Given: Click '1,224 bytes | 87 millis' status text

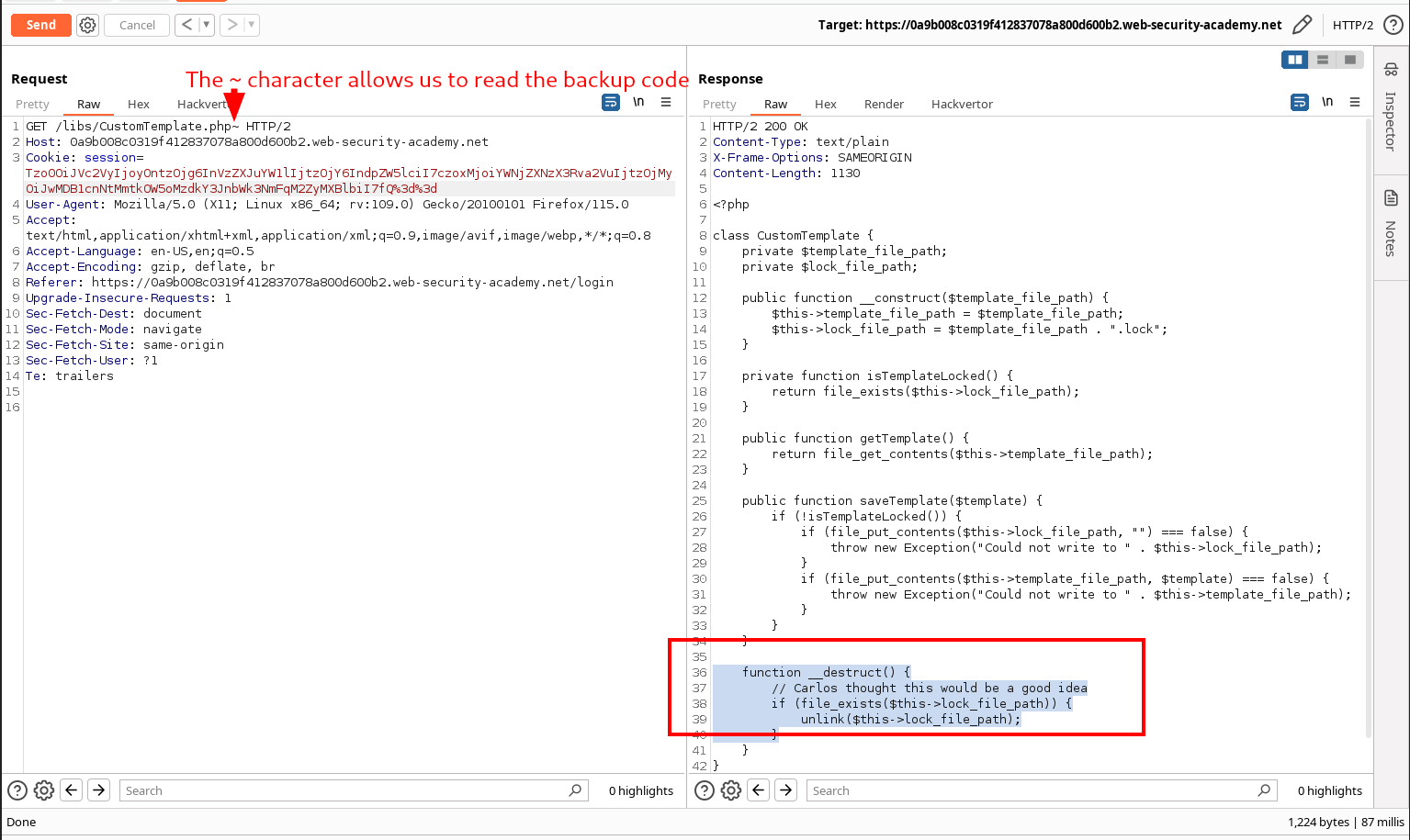Looking at the screenshot, I should tap(1346, 822).
